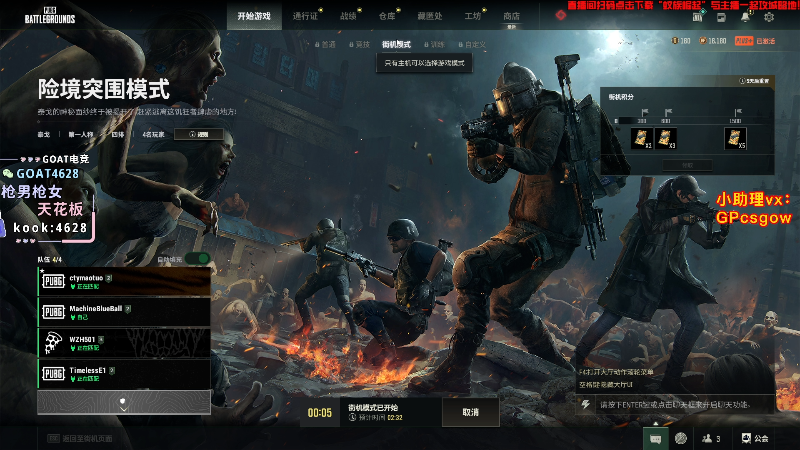
Task: Click the 已激活 status text
Action: (x=766, y=41)
